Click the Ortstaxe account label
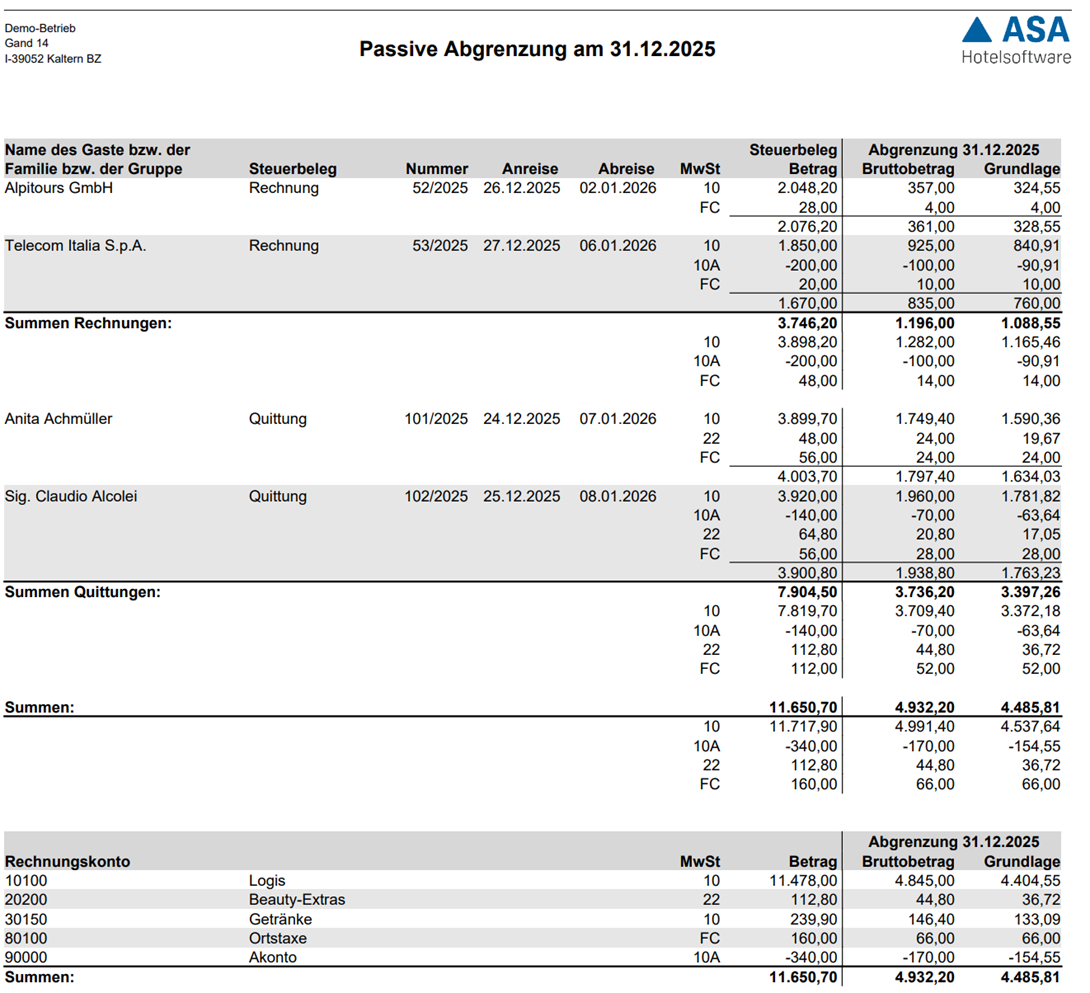Screen dimensions: 1090x993 coord(278,938)
